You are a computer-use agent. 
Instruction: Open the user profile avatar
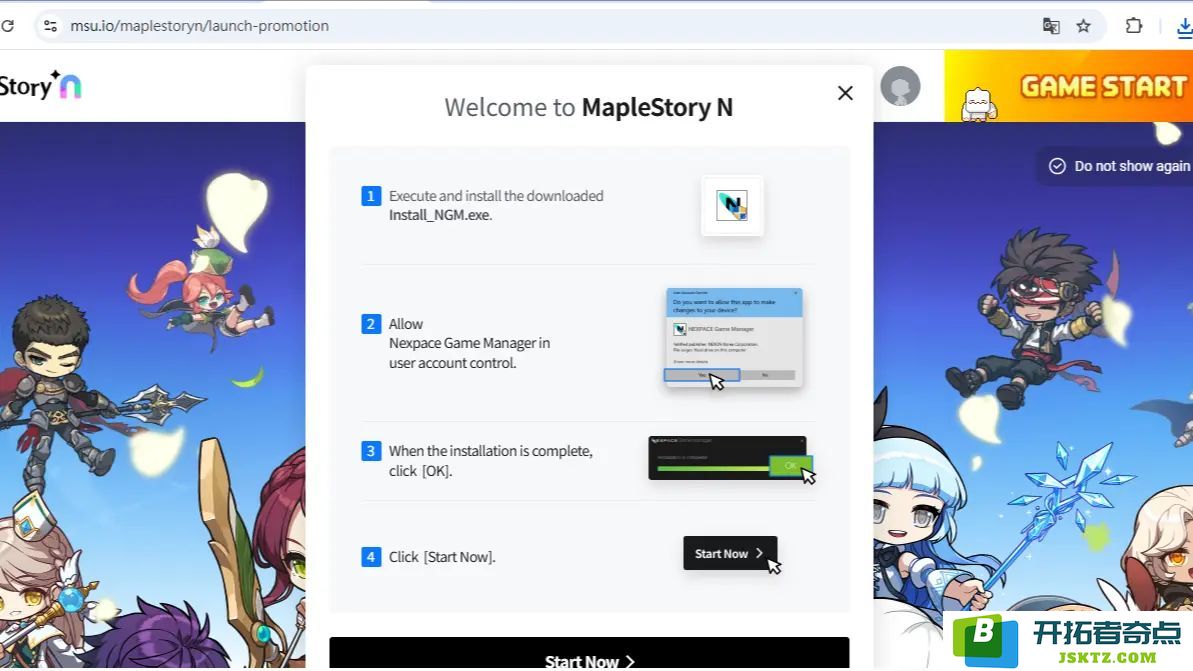pos(900,86)
